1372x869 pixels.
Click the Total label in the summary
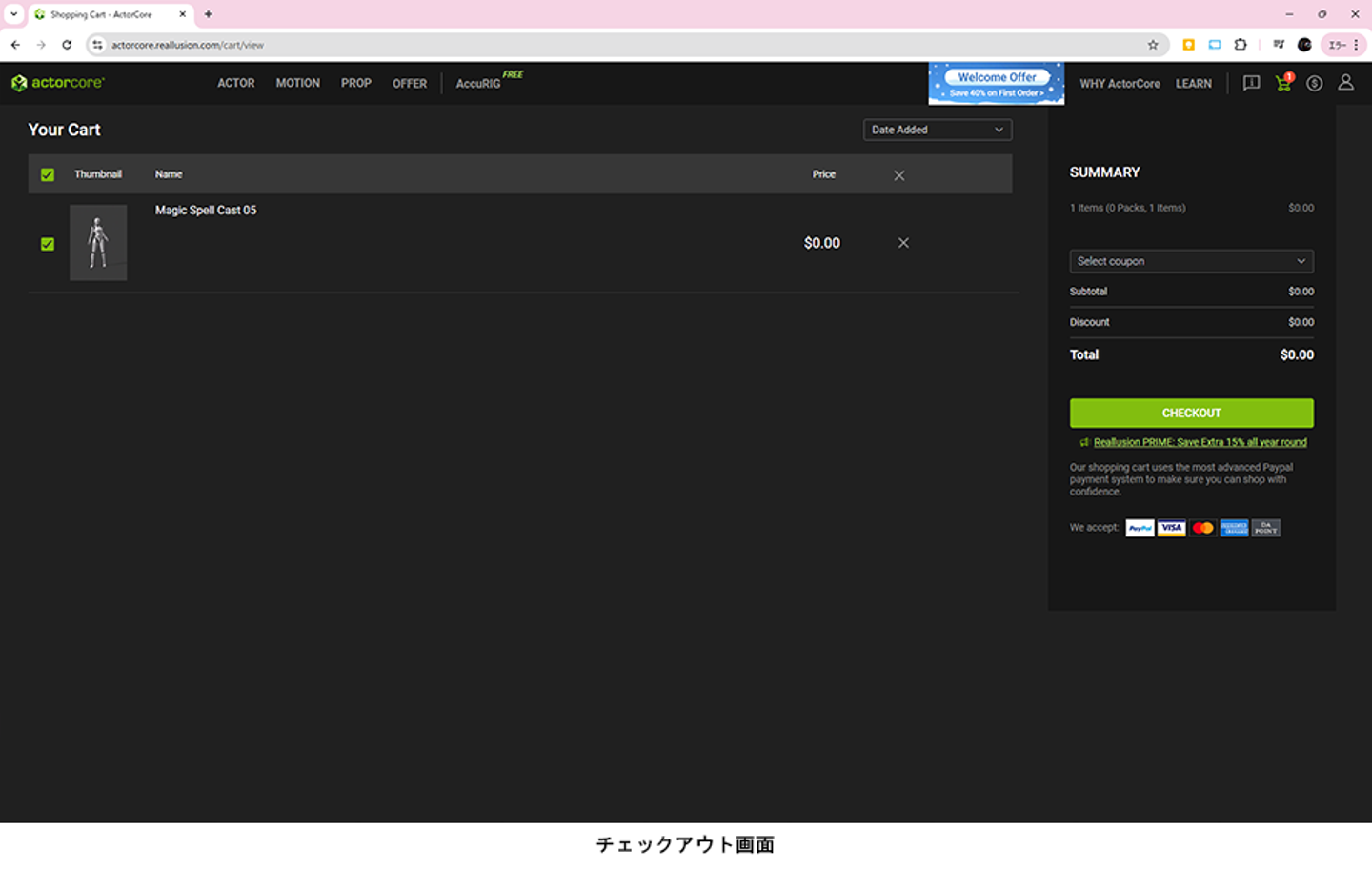[1084, 354]
